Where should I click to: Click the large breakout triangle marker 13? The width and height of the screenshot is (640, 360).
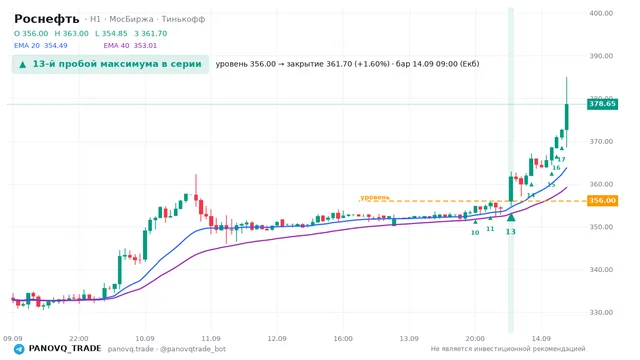(x=511, y=218)
